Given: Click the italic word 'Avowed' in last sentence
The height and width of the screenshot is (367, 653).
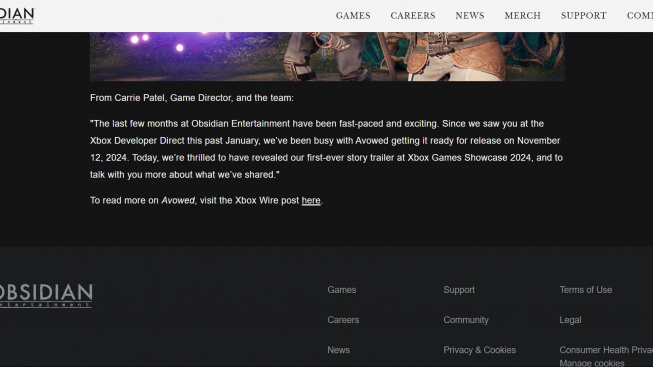Looking at the screenshot, I should (x=178, y=200).
